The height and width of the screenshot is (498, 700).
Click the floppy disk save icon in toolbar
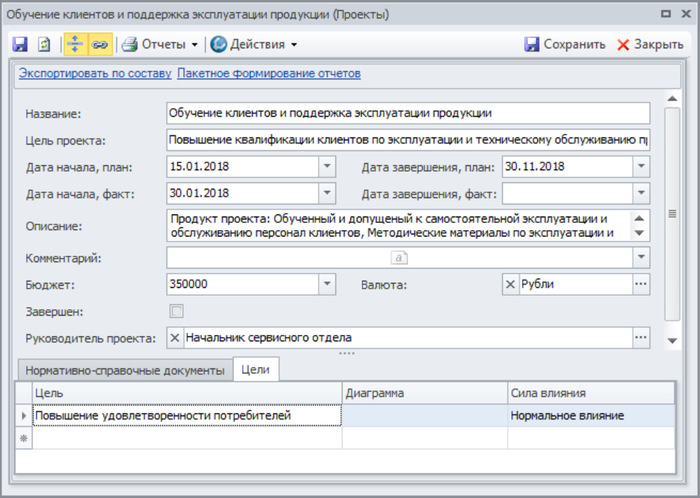coord(19,45)
